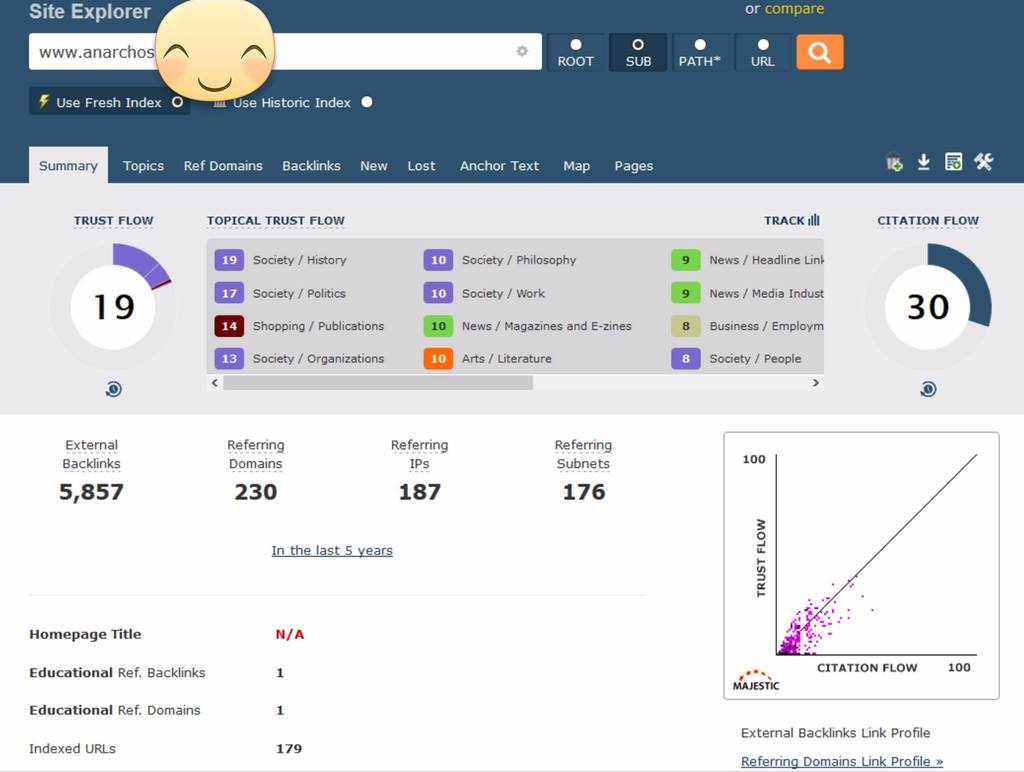This screenshot has height=772, width=1024.
Task: Click the 'Society / Politics' topic
Action: (299, 293)
